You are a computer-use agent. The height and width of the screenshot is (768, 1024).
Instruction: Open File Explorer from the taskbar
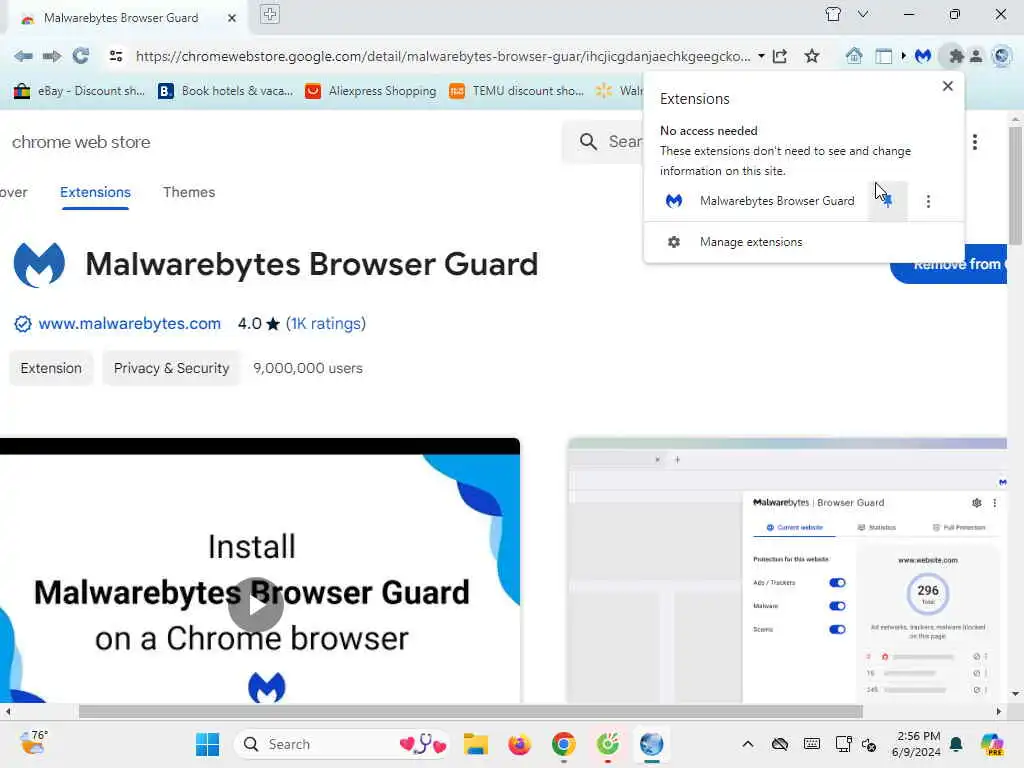(475, 744)
